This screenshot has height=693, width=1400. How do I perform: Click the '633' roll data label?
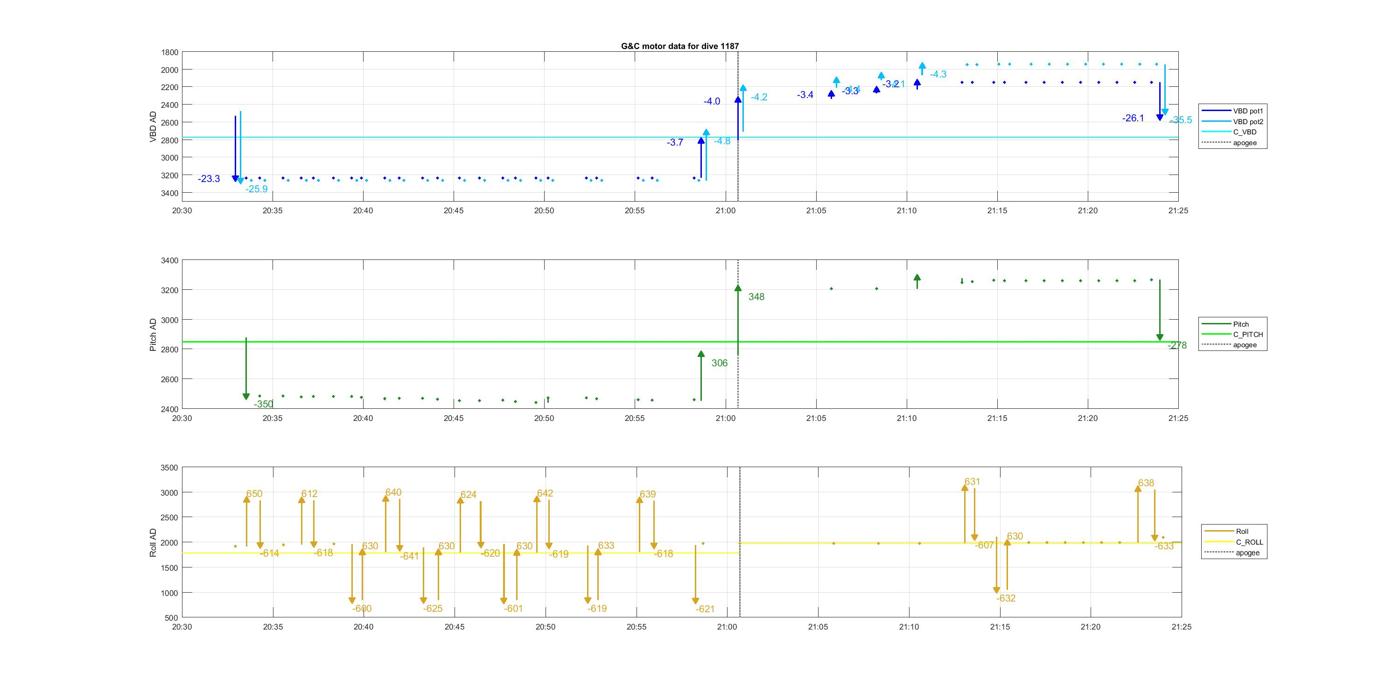point(606,546)
